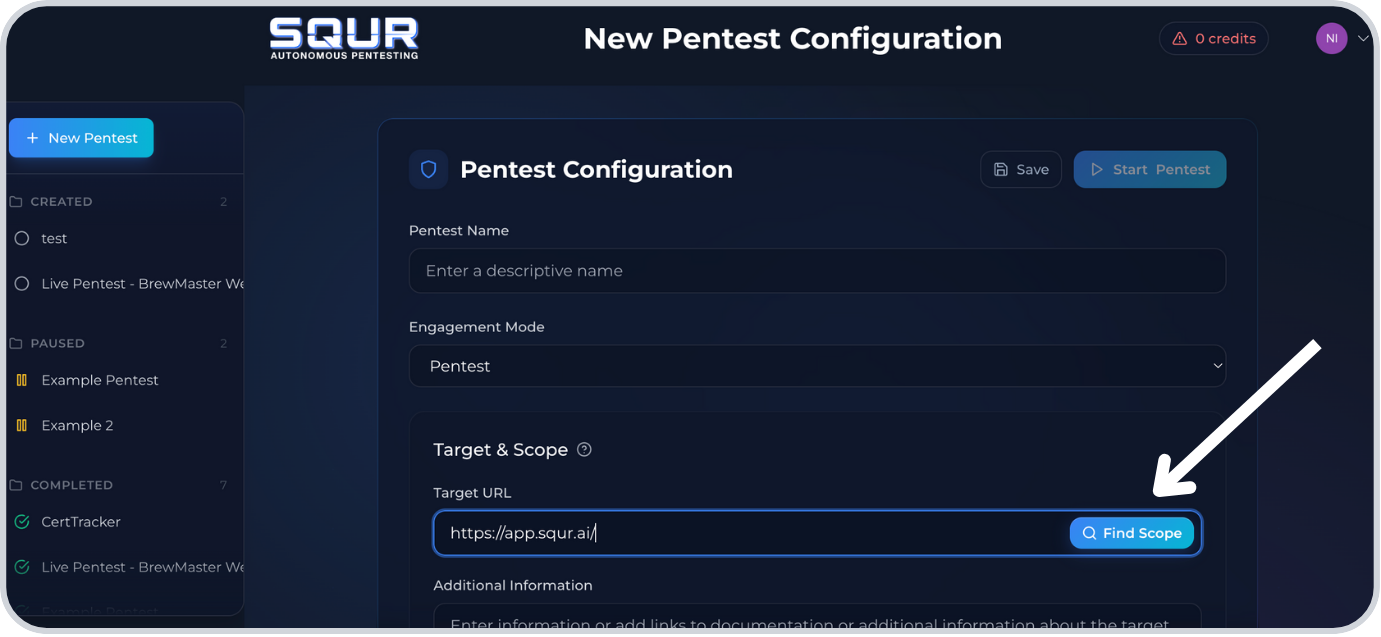Click the Start Pentest button
Viewport: 1381px width, 637px height.
point(1149,169)
